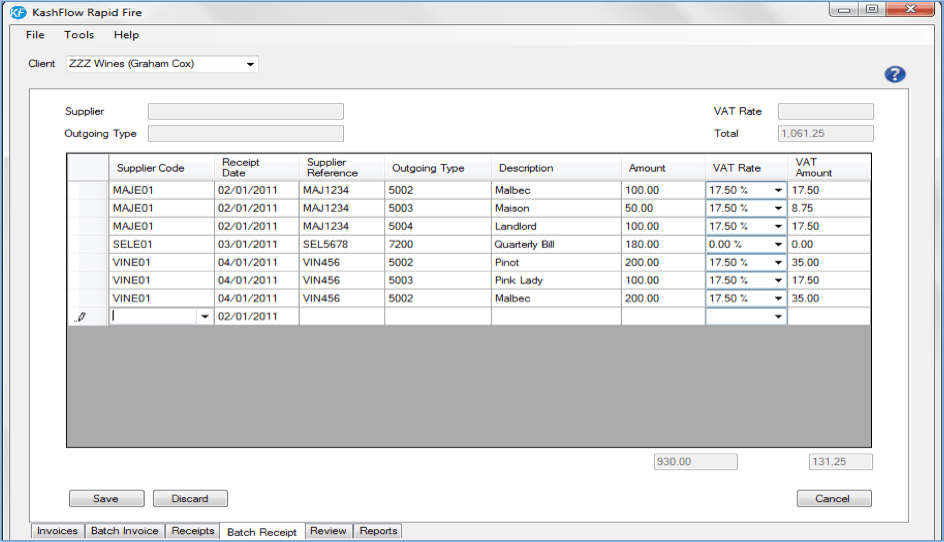The image size is (944, 542).
Task: Expand Supplier Code dropdown in new row
Action: point(205,316)
